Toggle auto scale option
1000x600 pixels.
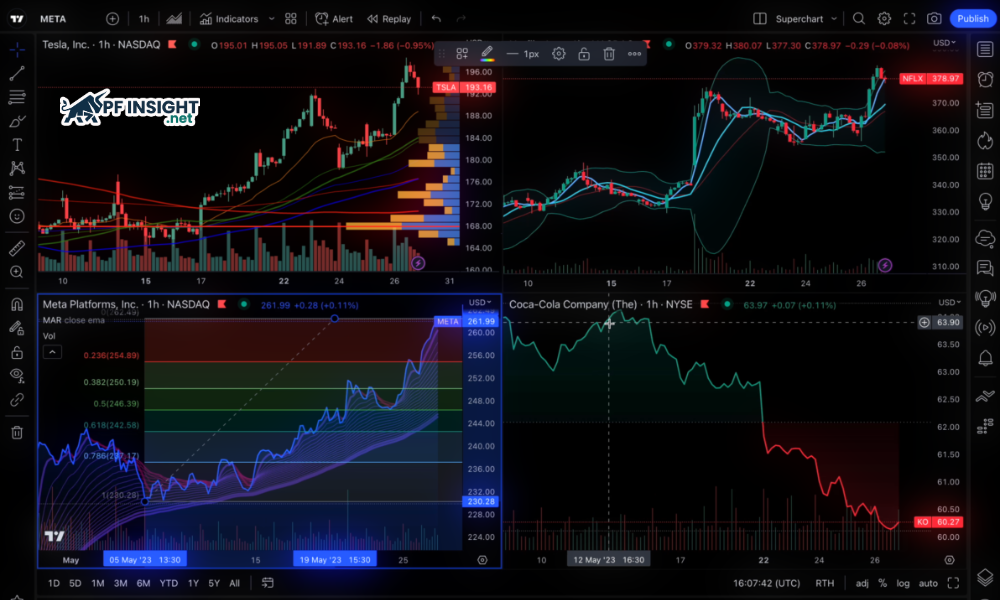click(x=928, y=583)
